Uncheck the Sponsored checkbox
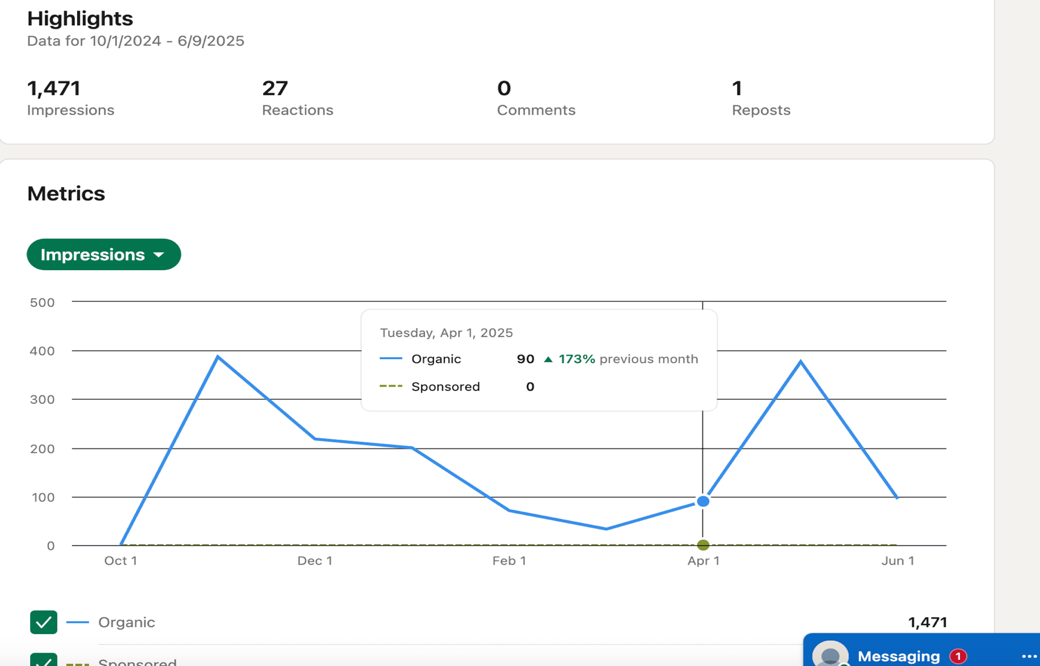Image resolution: width=1040 pixels, height=666 pixels. (x=43, y=660)
